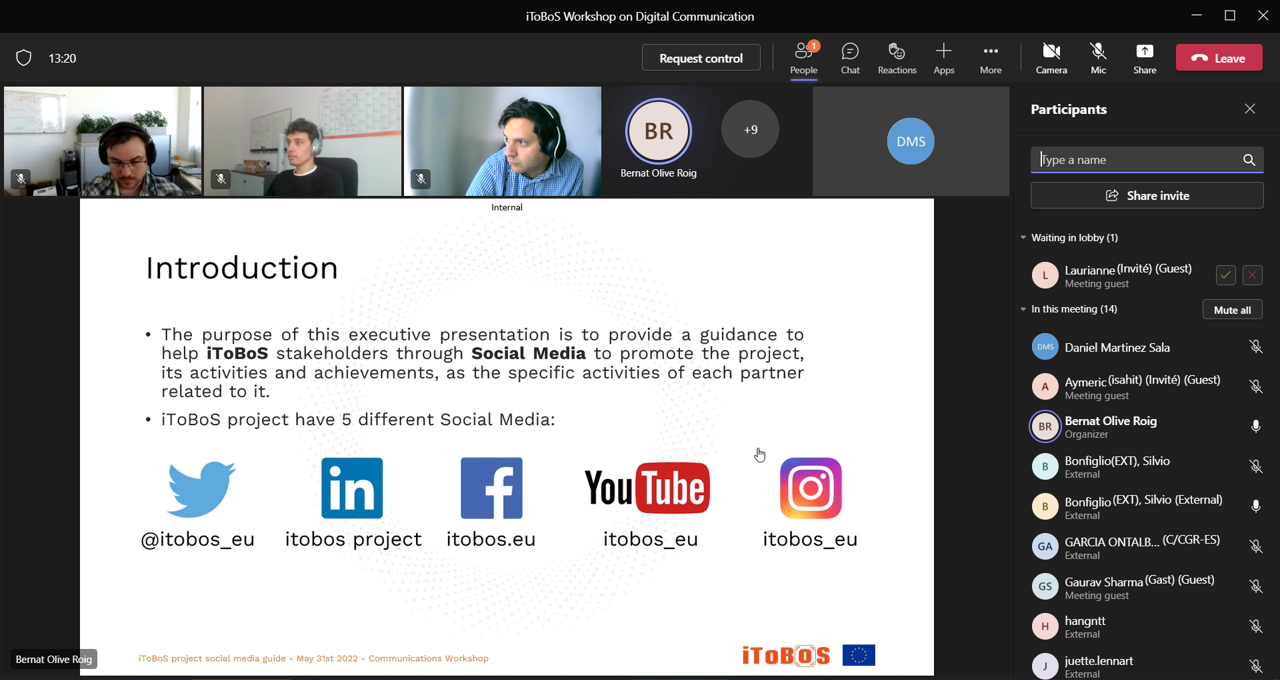Close the Participants panel
Viewport: 1280px width, 680px height.
pyautogui.click(x=1249, y=109)
